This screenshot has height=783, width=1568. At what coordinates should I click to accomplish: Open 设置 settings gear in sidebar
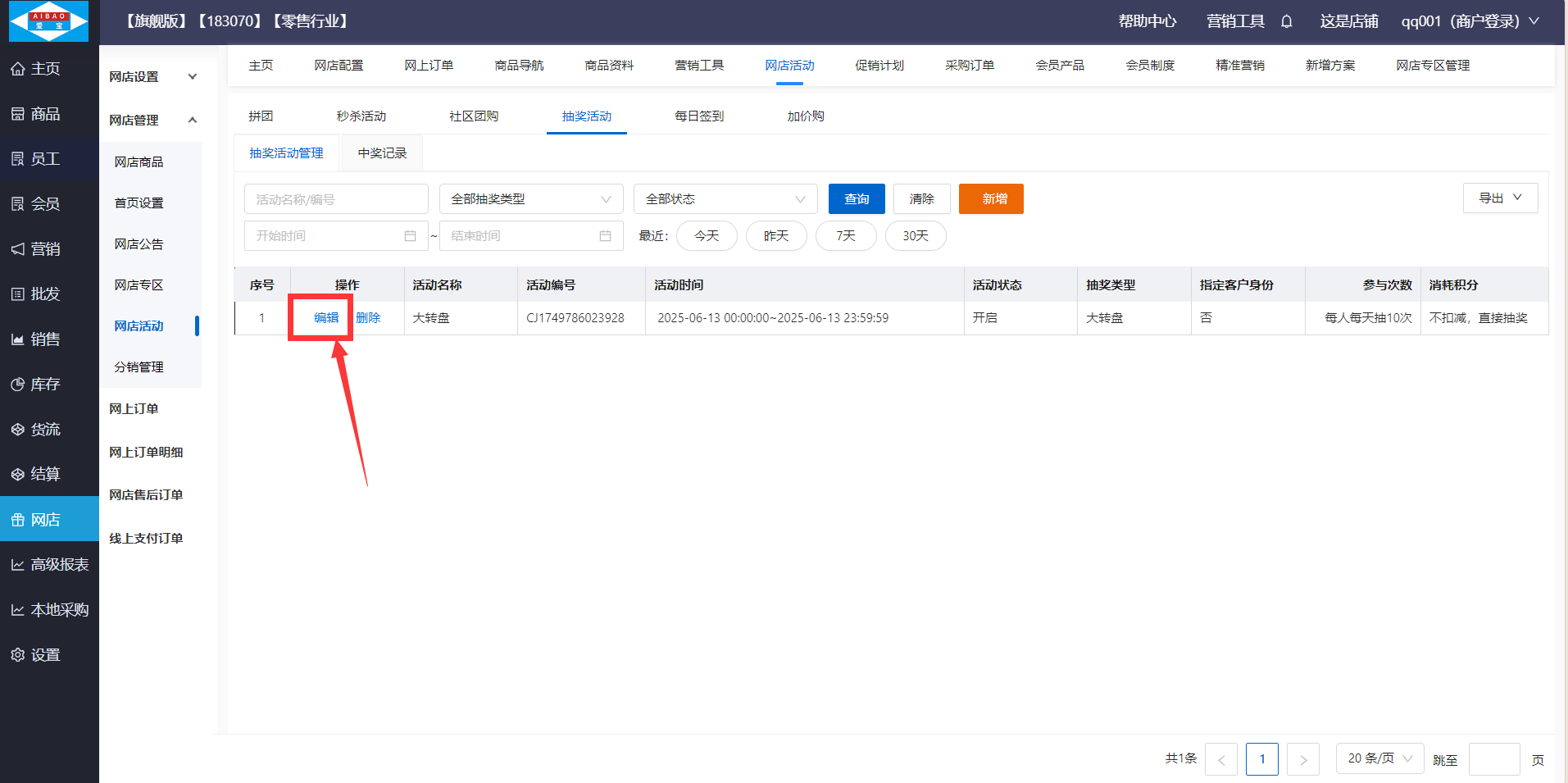coord(36,655)
